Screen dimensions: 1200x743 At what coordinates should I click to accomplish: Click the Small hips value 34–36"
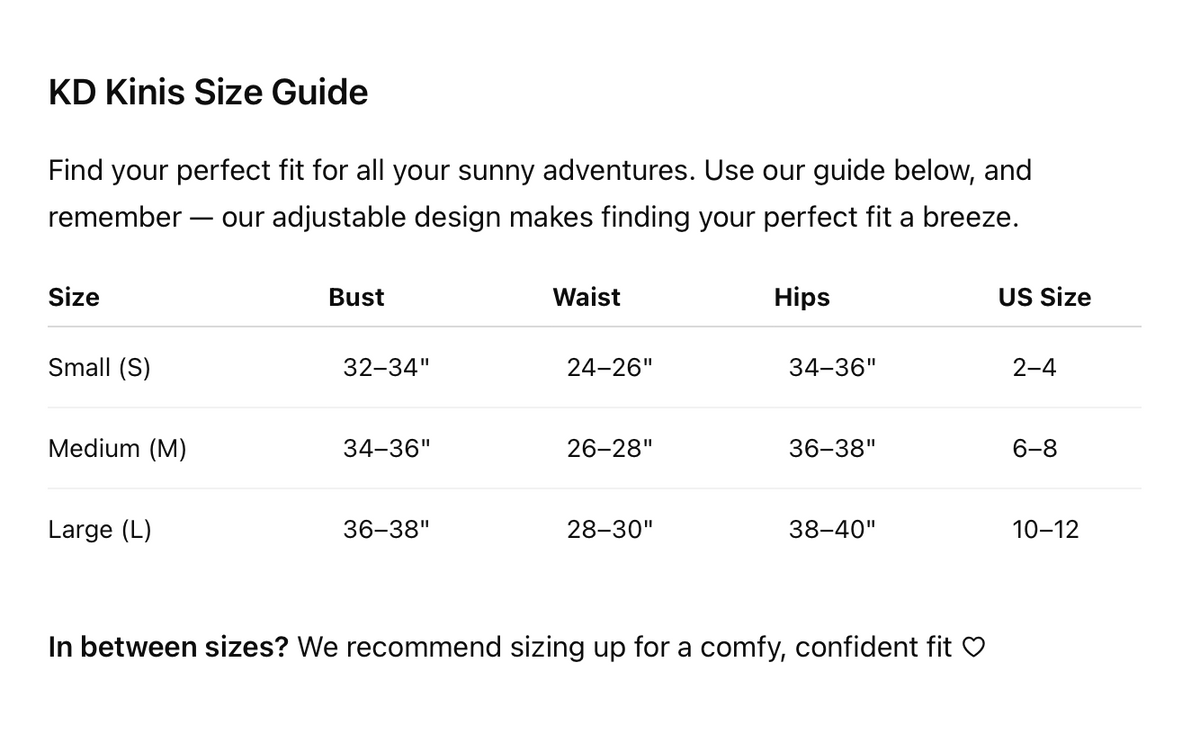(832, 368)
